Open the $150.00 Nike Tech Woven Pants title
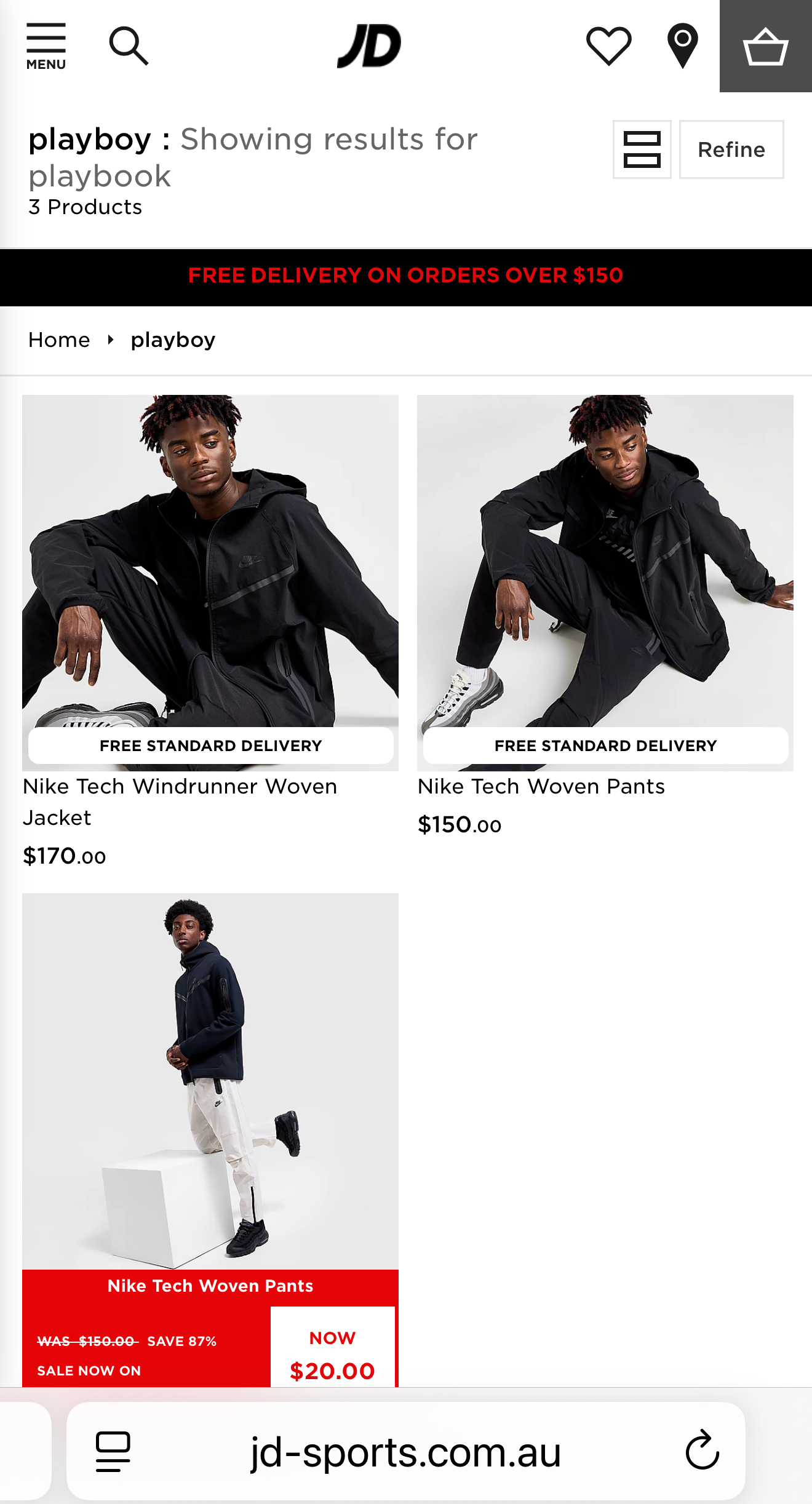 [541, 787]
